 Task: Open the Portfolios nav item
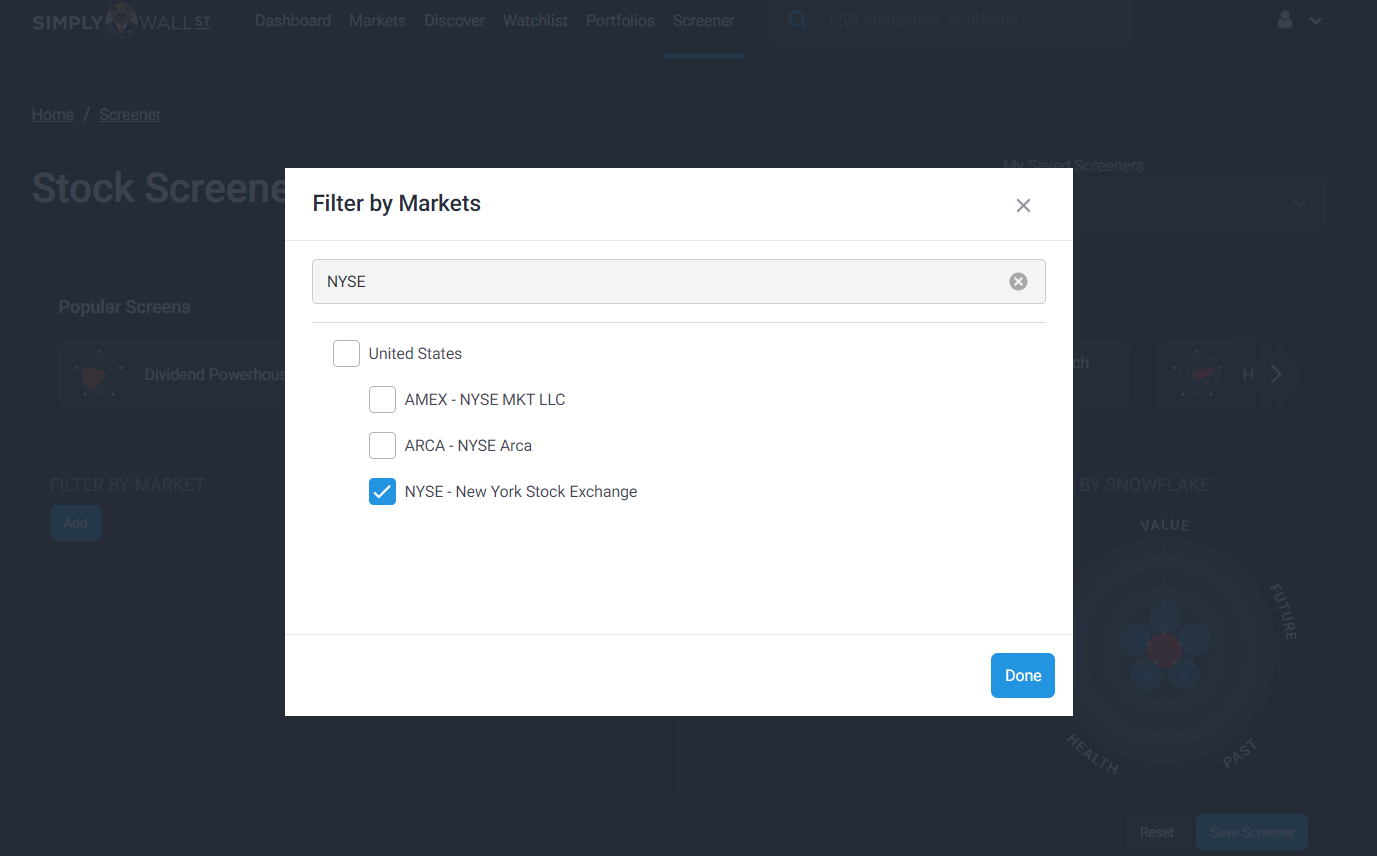[620, 20]
